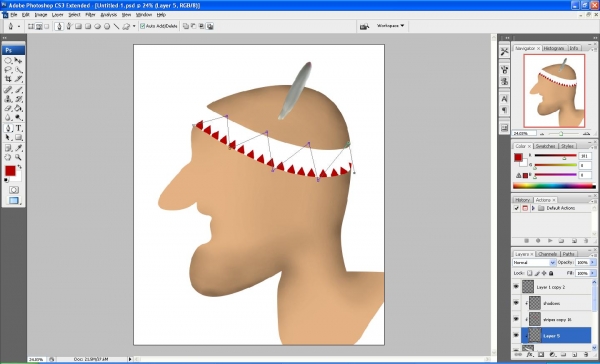Hide Layer 1 copy 2 visibility
This screenshot has height=364, width=600.
(x=516, y=286)
